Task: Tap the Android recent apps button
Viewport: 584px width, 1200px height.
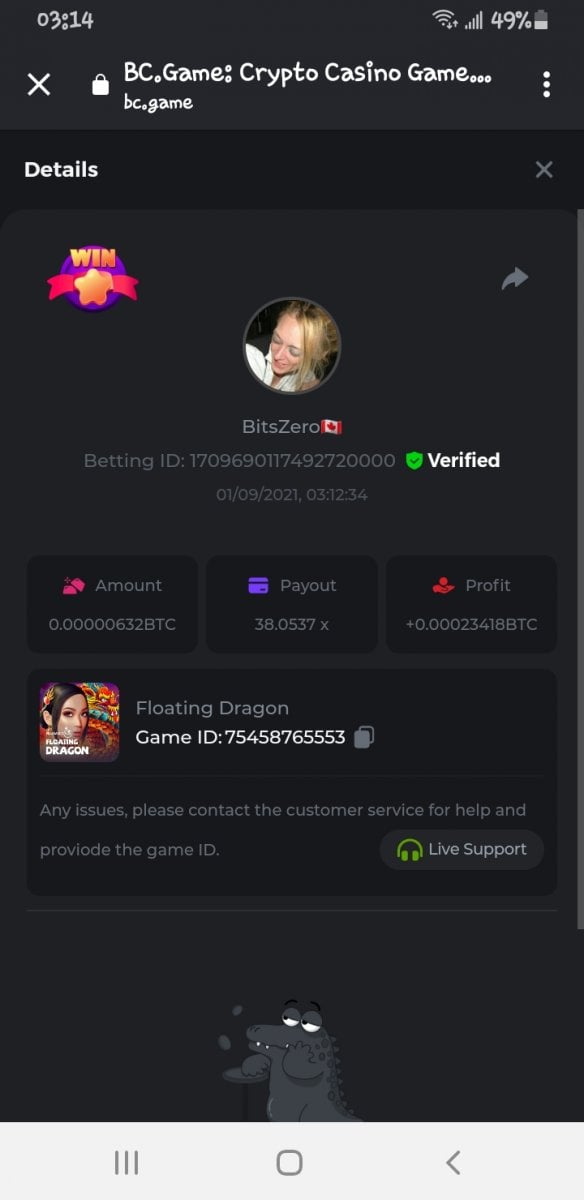Action: (126, 1162)
